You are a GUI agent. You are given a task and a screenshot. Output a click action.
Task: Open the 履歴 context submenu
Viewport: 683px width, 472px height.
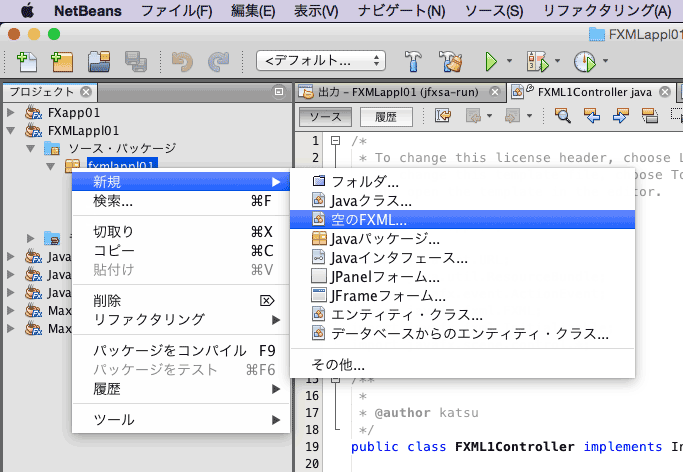tap(181, 389)
